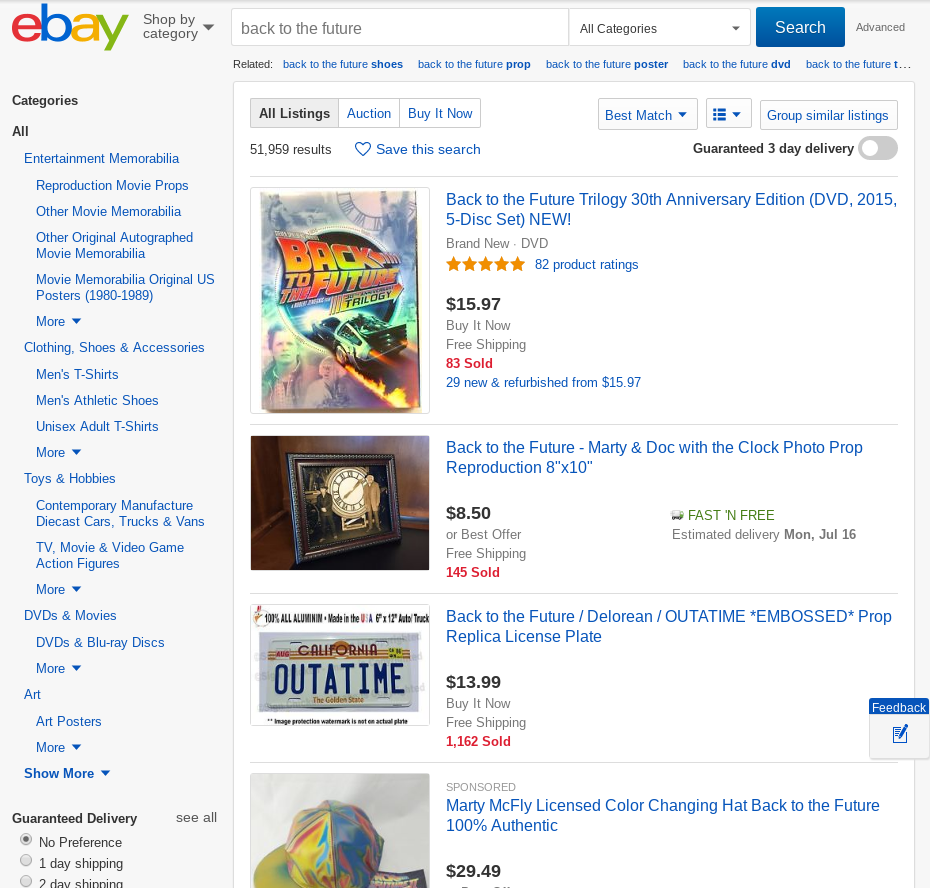Select the No Preference radio button
The height and width of the screenshot is (888, 930).
click(25, 840)
